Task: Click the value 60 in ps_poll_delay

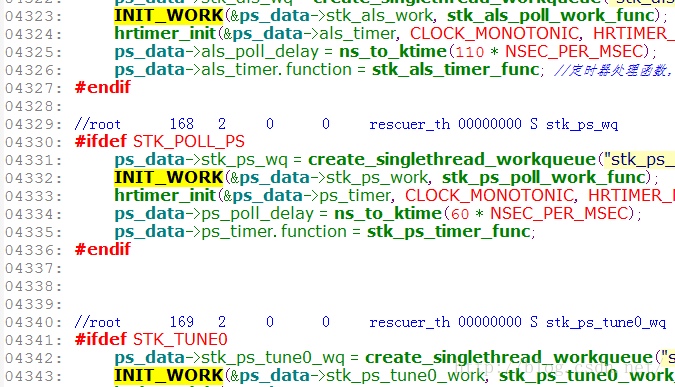Action: coord(460,214)
